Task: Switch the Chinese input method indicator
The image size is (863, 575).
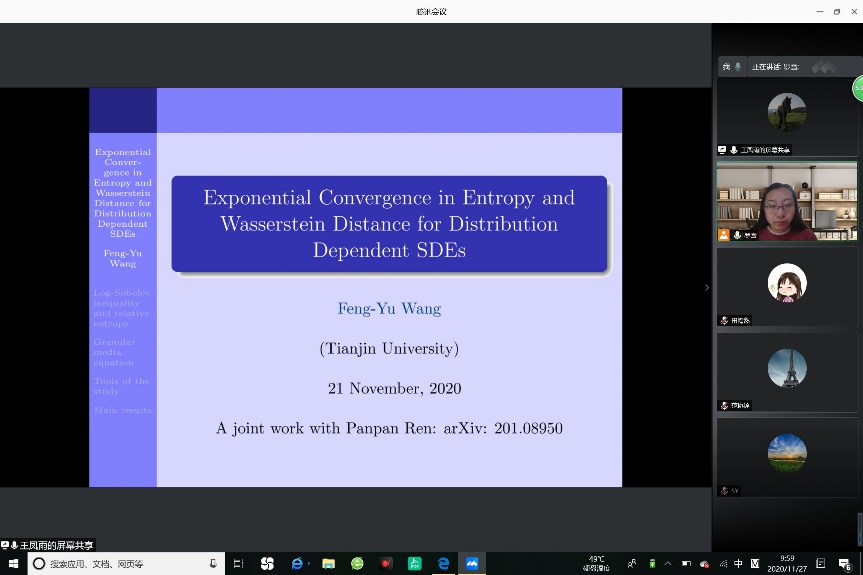Action: [x=738, y=564]
